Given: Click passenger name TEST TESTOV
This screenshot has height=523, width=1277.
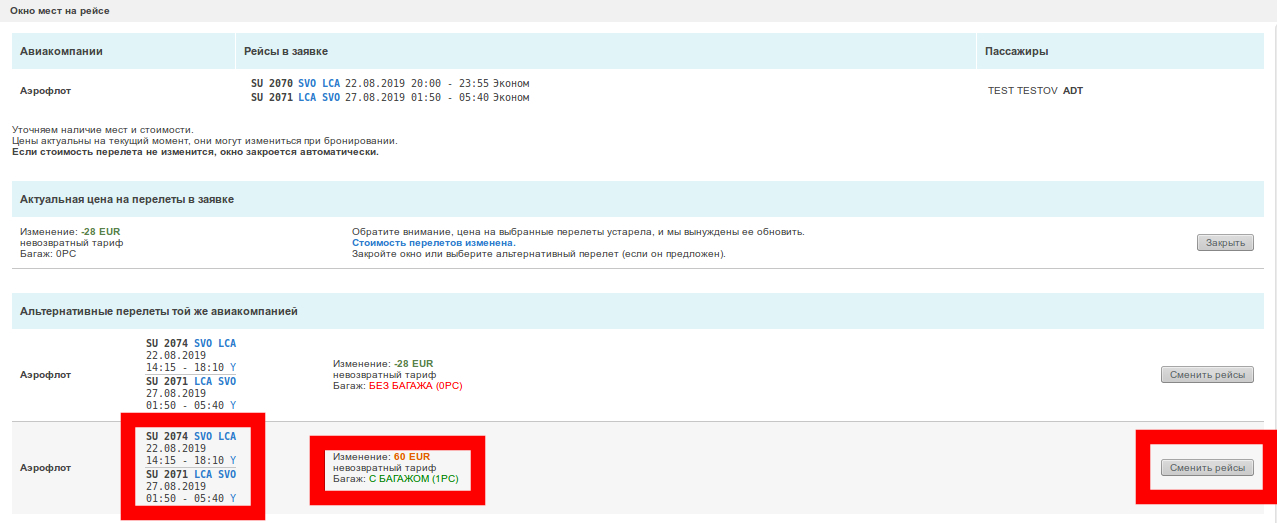Looking at the screenshot, I should tap(1022, 91).
